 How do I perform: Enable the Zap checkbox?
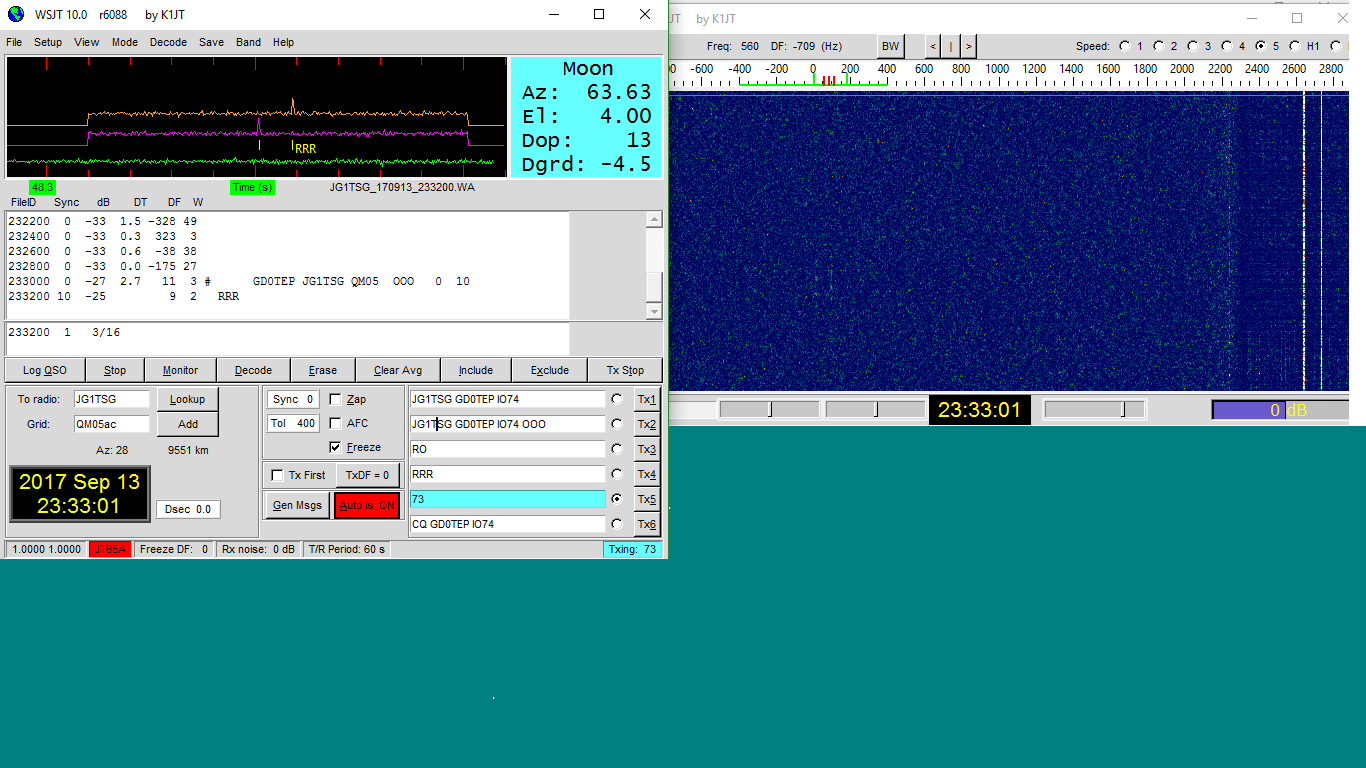tap(336, 399)
